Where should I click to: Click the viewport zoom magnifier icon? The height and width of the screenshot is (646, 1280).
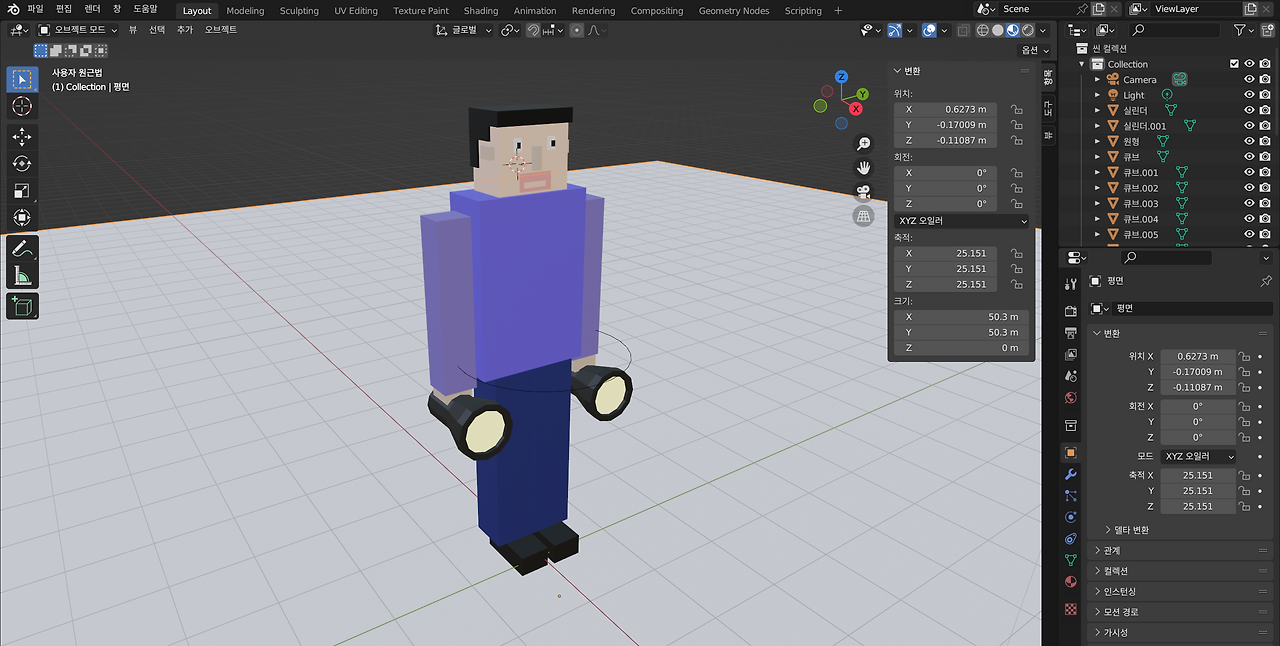coord(864,144)
